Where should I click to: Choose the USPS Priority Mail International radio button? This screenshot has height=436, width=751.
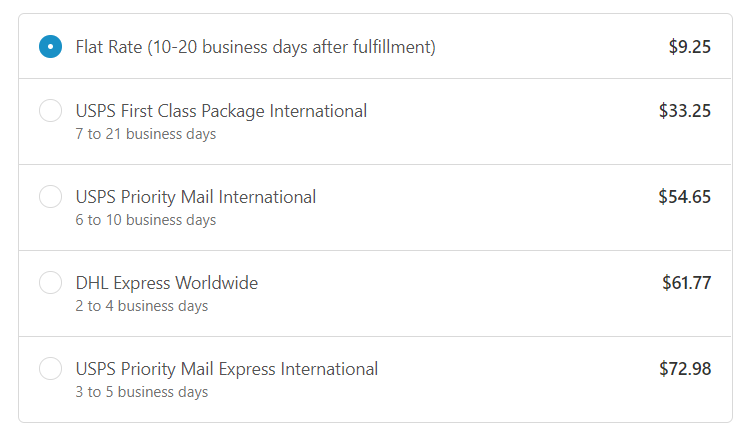click(50, 197)
